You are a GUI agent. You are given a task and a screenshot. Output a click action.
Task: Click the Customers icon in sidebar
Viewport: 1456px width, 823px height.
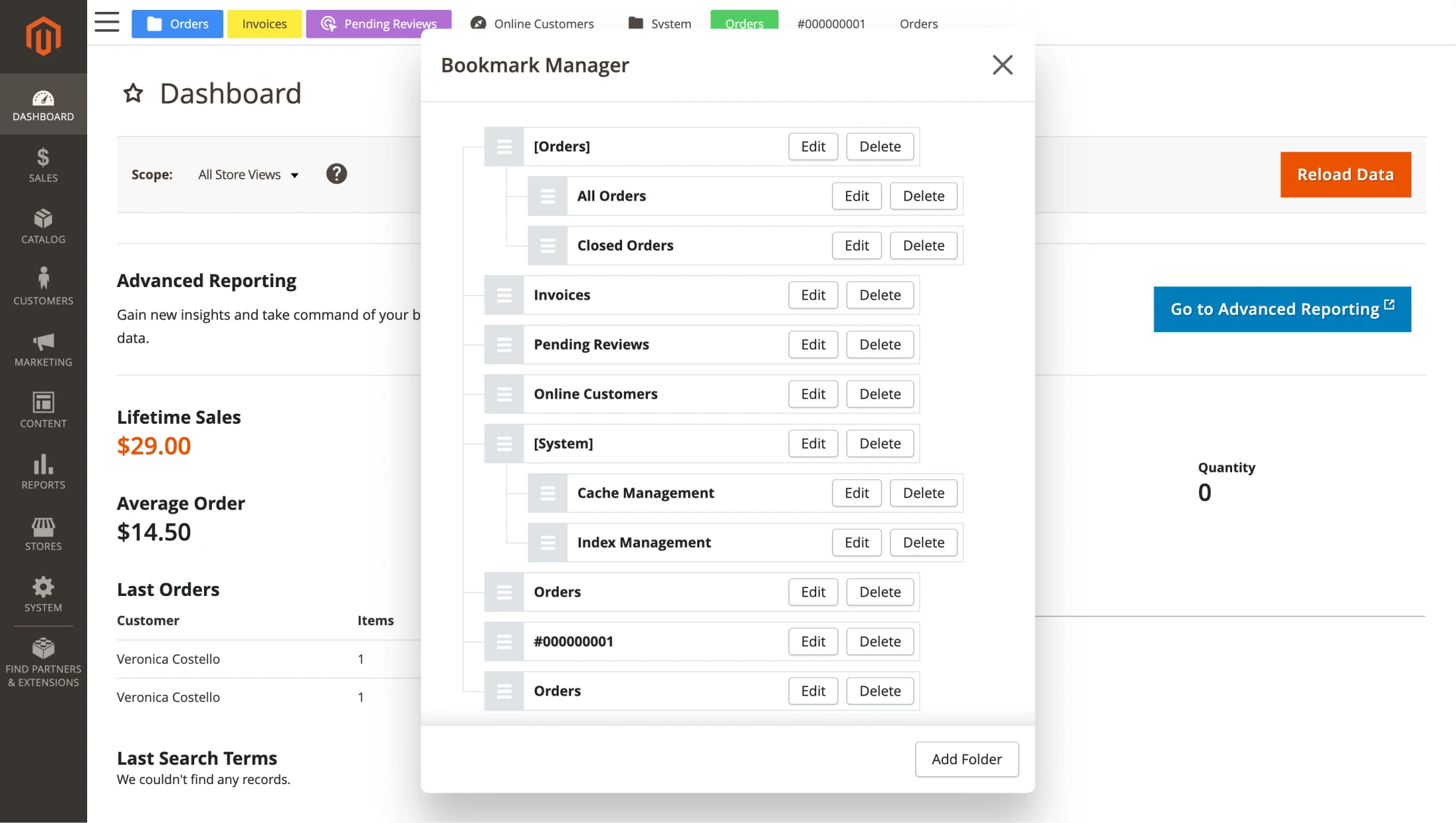(42, 281)
